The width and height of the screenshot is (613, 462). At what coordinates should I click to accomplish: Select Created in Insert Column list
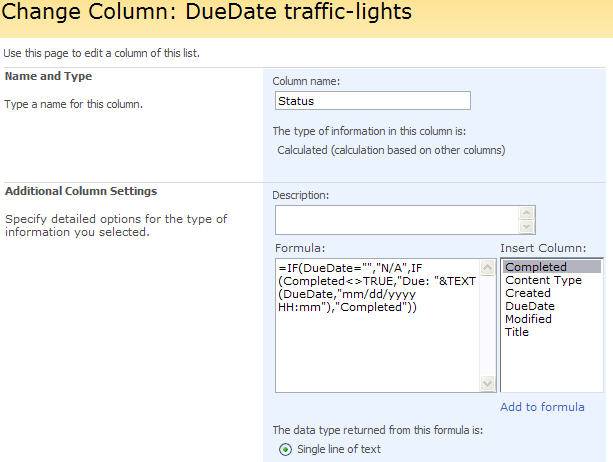click(552, 293)
